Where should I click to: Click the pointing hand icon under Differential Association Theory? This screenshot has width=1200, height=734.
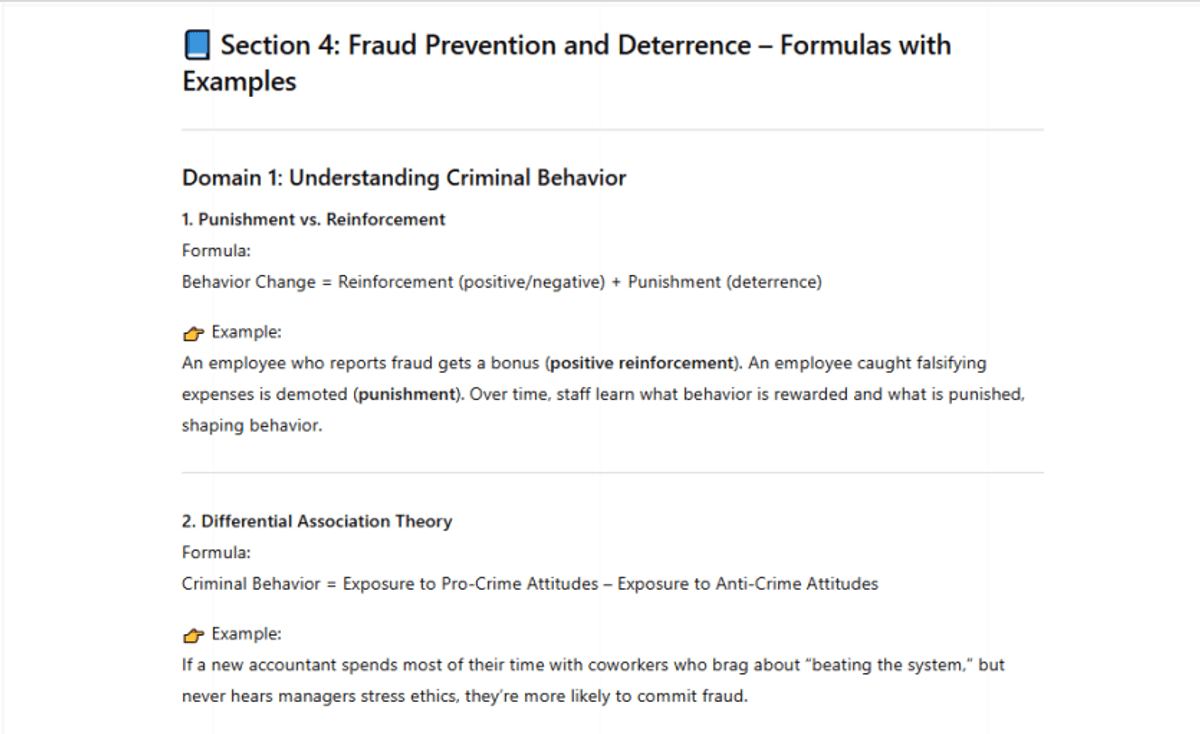point(193,634)
